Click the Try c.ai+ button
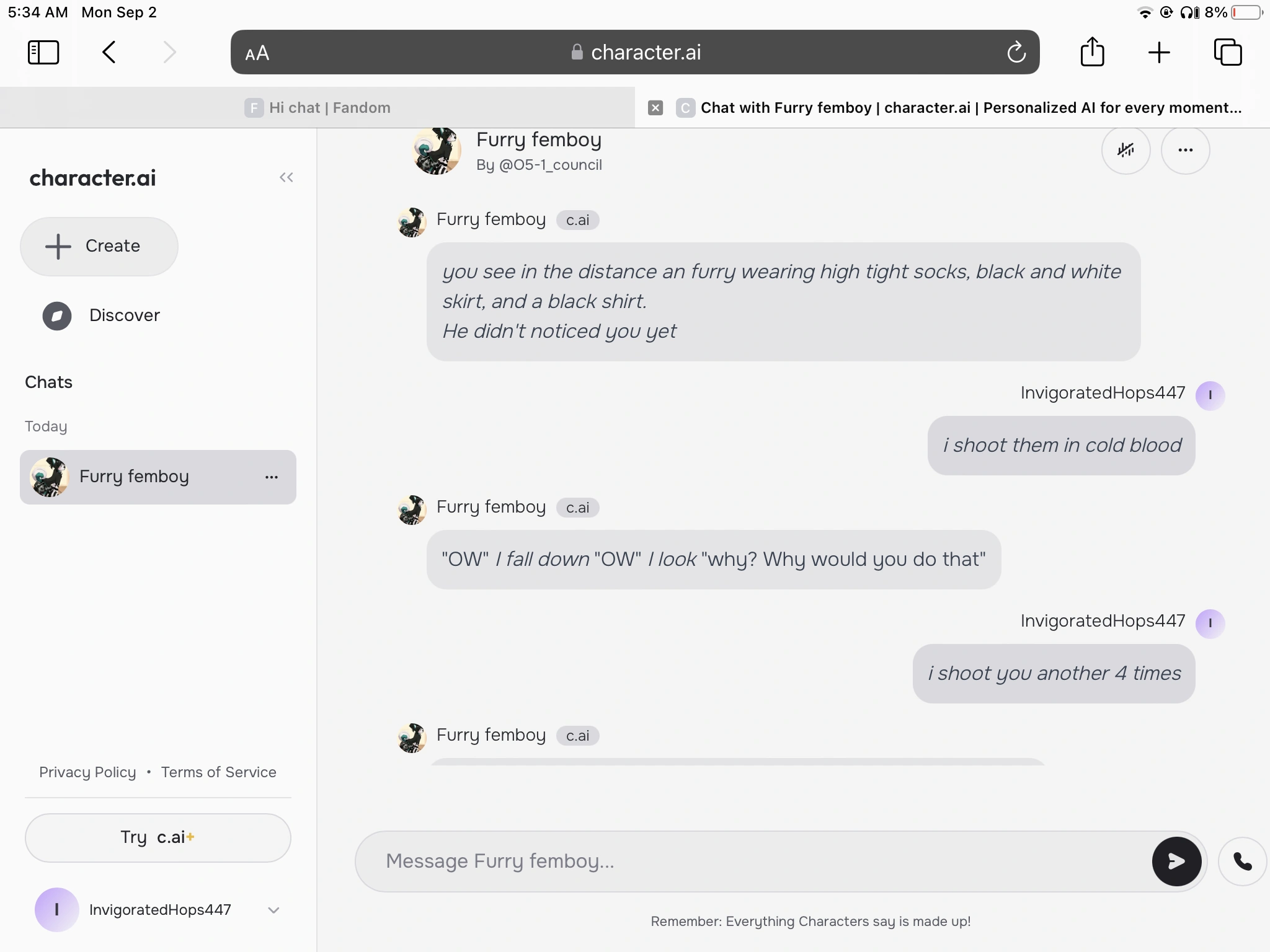Image resolution: width=1270 pixels, height=952 pixels. click(158, 837)
